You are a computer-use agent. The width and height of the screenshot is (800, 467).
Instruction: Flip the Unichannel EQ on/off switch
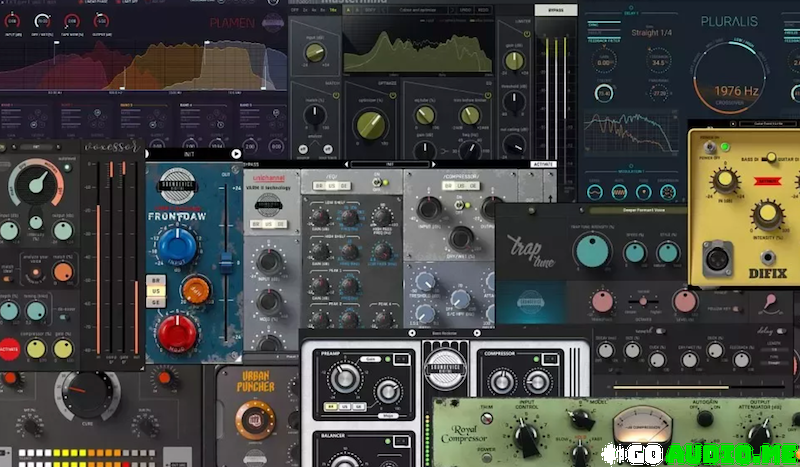380,182
